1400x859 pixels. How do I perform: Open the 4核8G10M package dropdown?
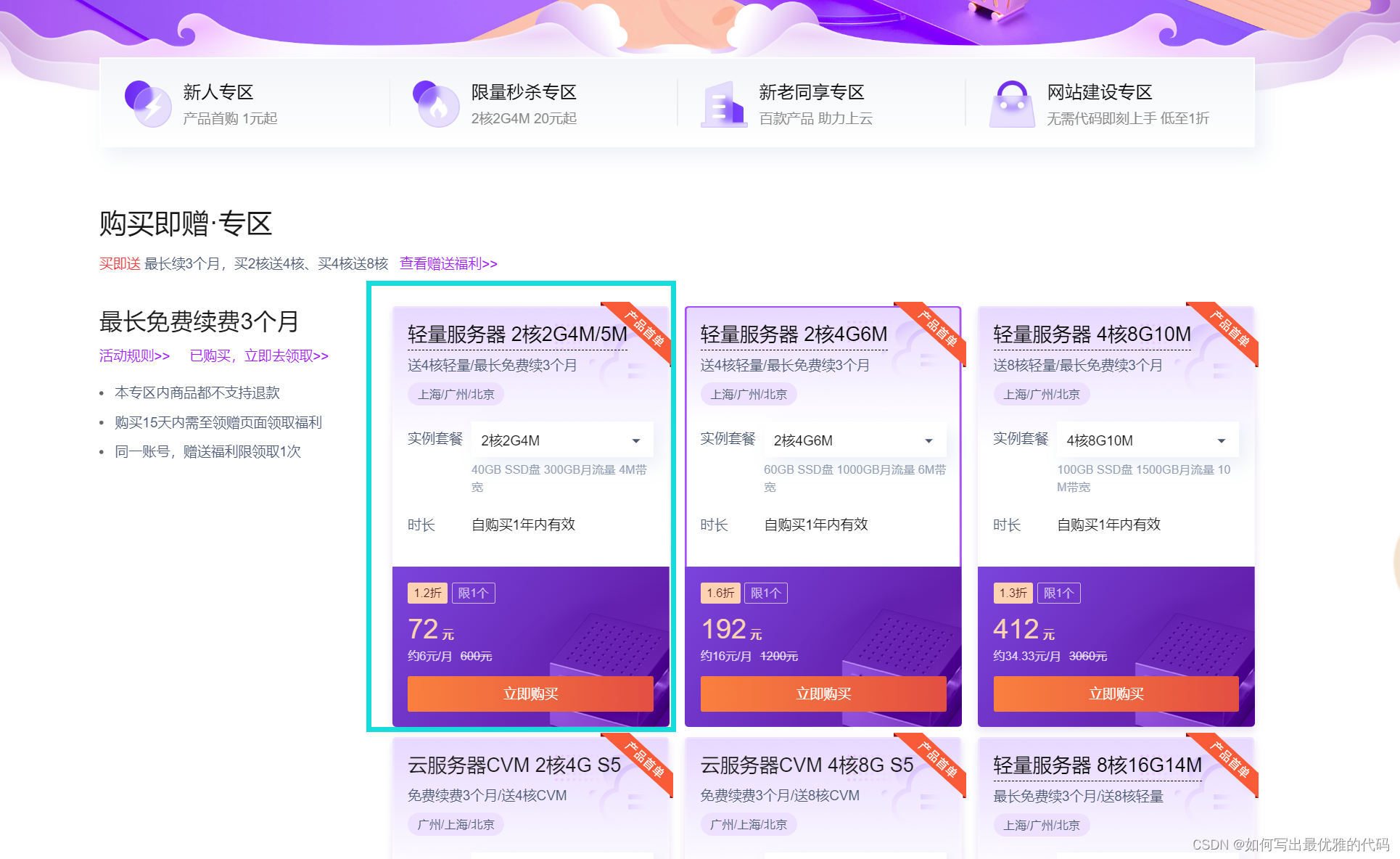pyautogui.click(x=1147, y=440)
